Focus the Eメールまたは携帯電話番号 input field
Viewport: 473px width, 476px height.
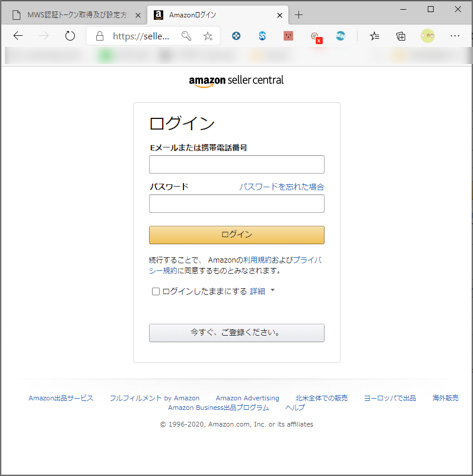coord(237,164)
